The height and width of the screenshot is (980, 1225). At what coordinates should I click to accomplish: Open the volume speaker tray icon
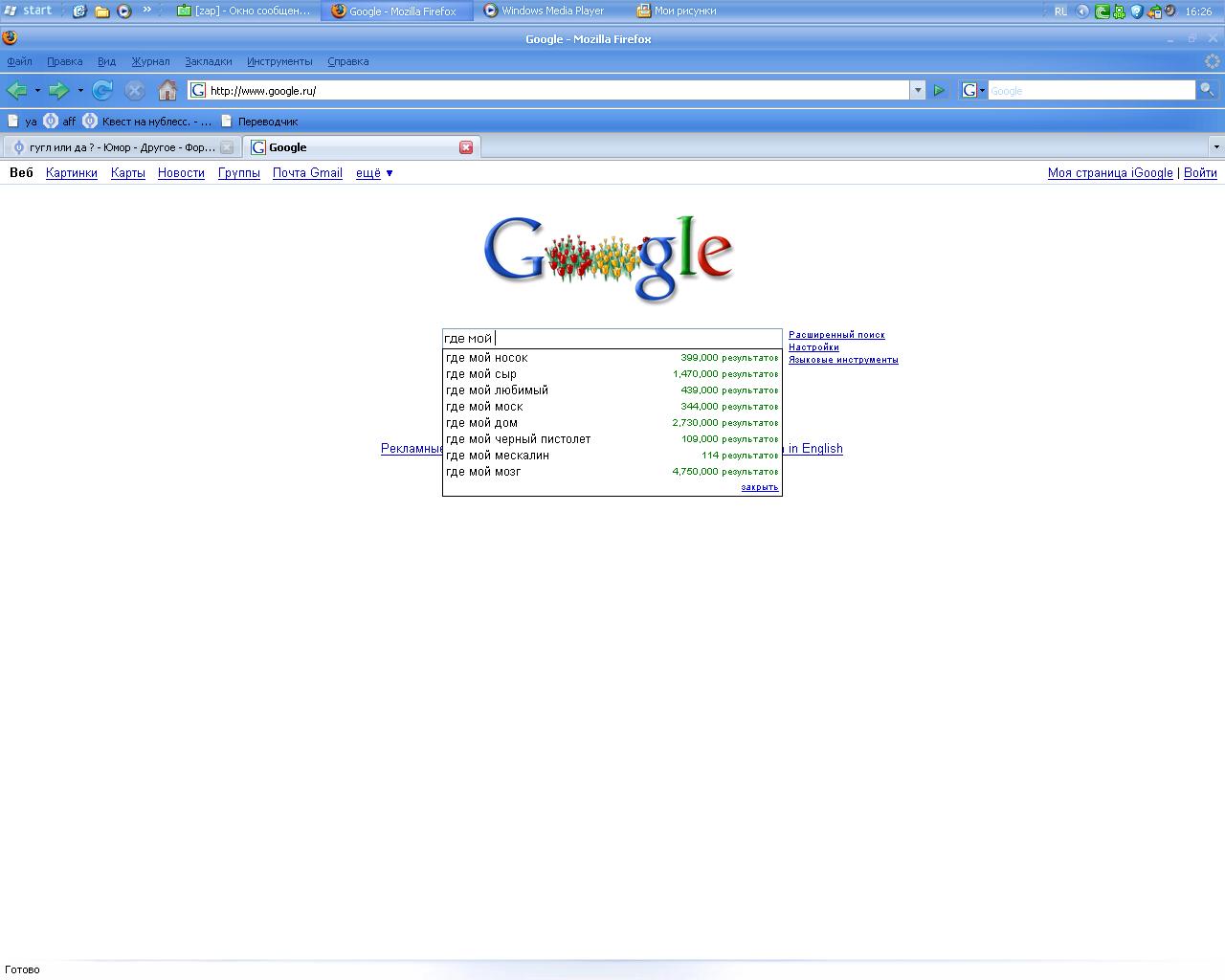click(x=1170, y=11)
